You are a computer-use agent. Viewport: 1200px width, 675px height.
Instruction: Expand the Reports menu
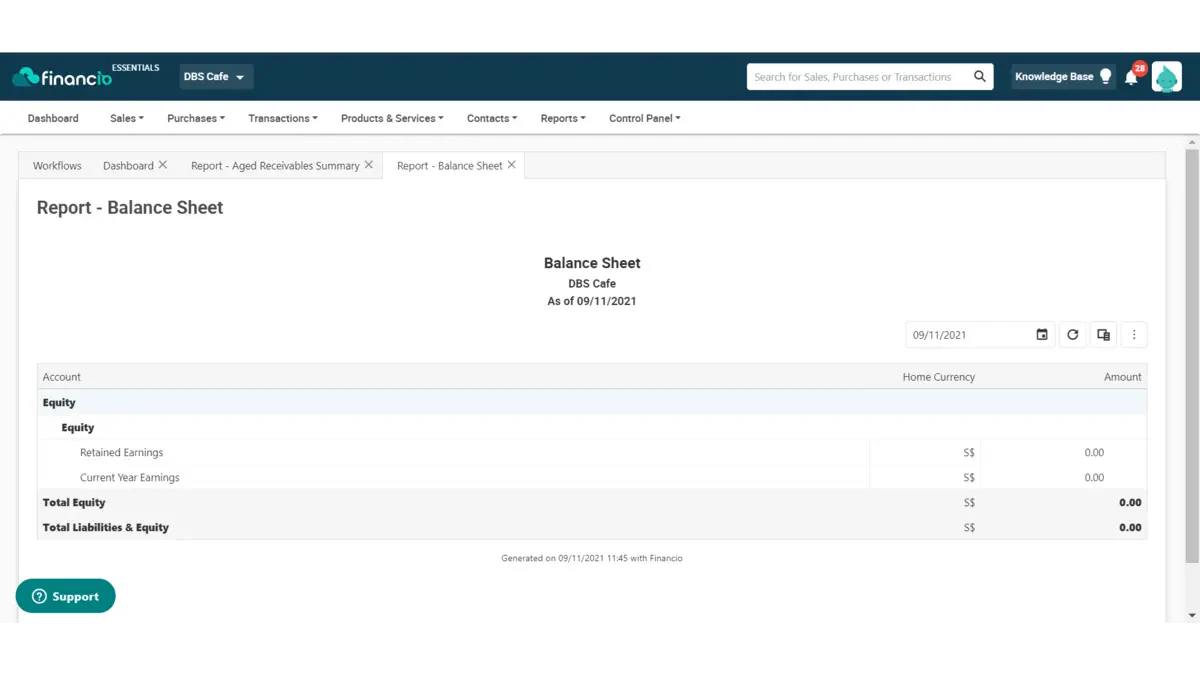click(x=563, y=118)
